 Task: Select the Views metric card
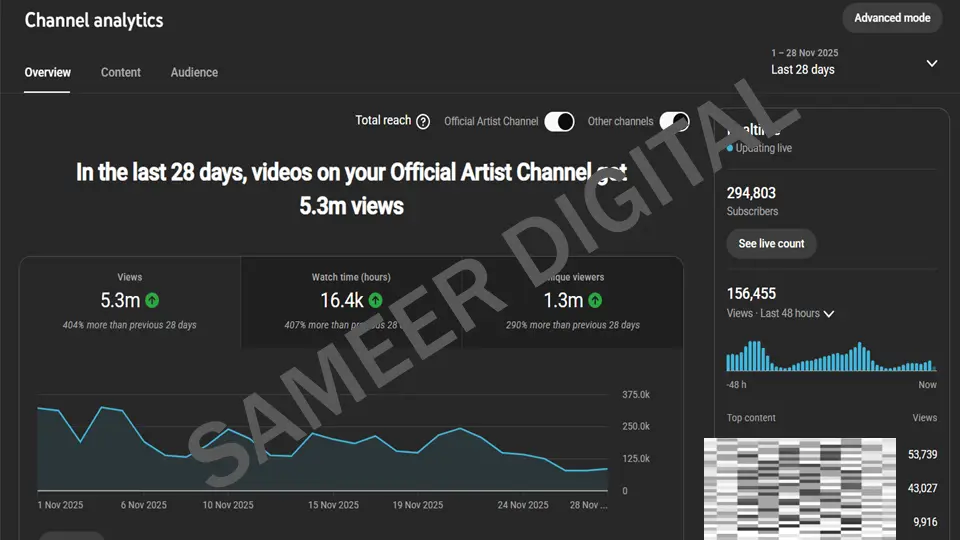[x=130, y=302]
